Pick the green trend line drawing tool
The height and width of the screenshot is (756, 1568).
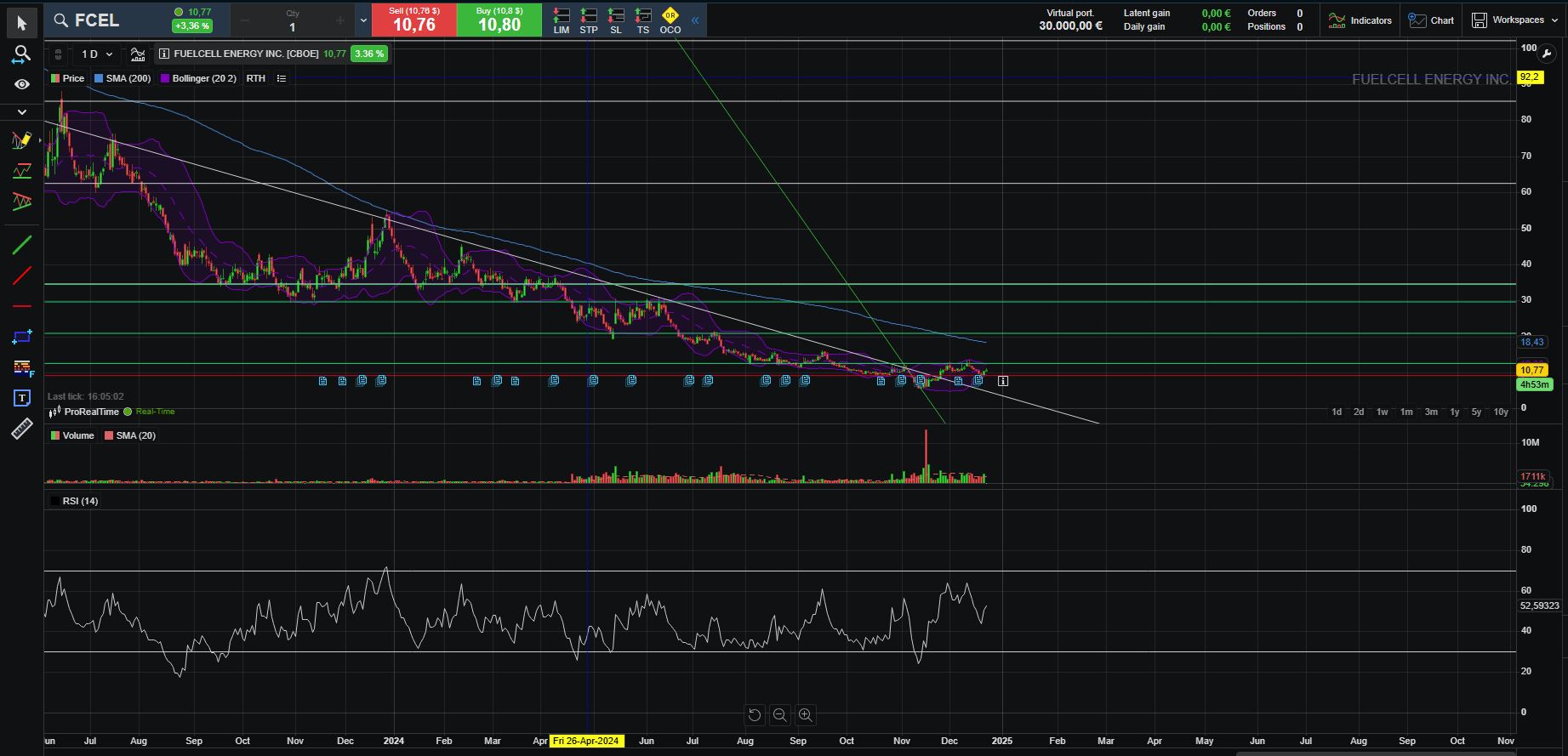(x=21, y=246)
